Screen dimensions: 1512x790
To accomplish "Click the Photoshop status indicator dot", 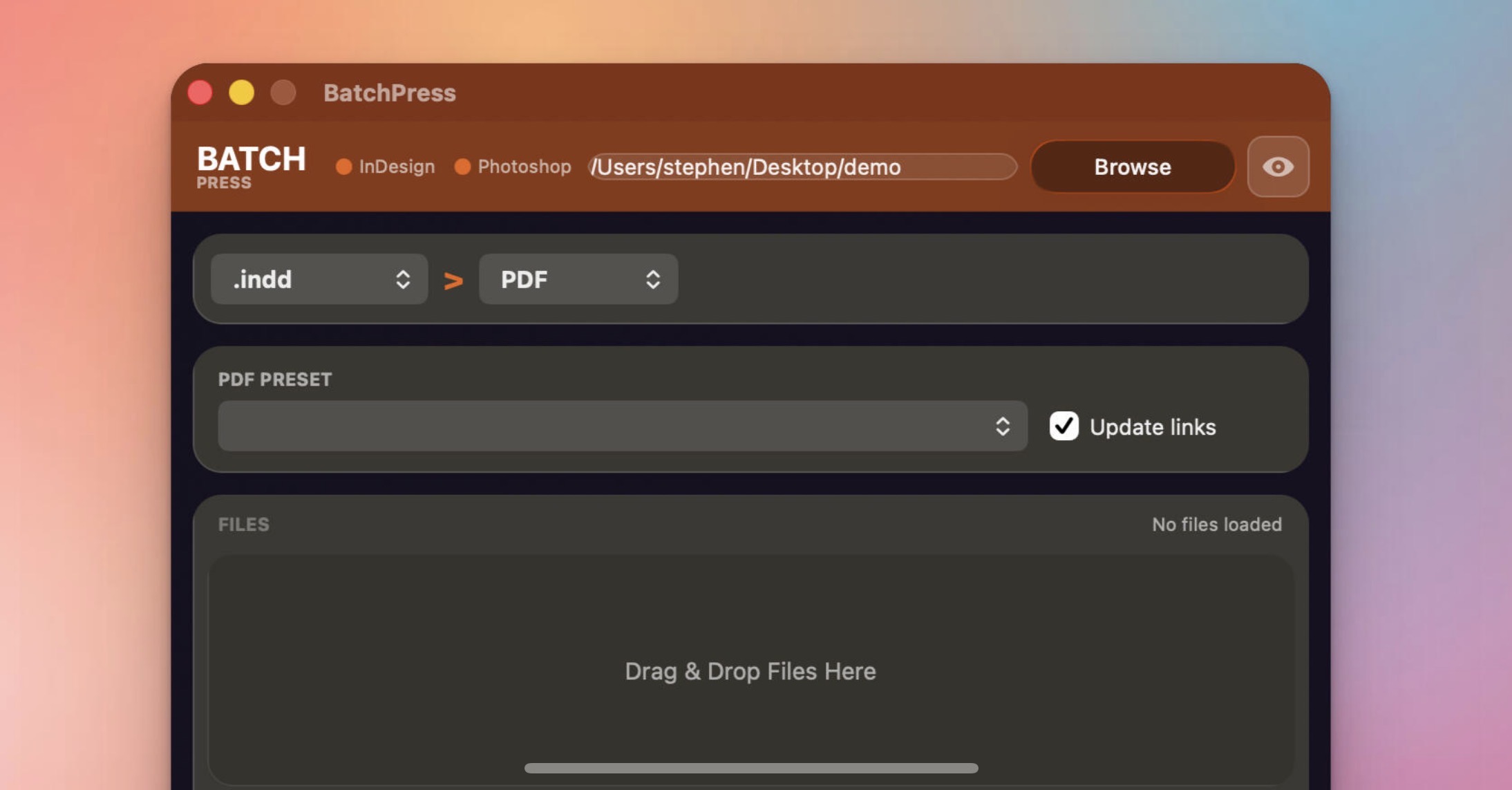I will pos(462,167).
